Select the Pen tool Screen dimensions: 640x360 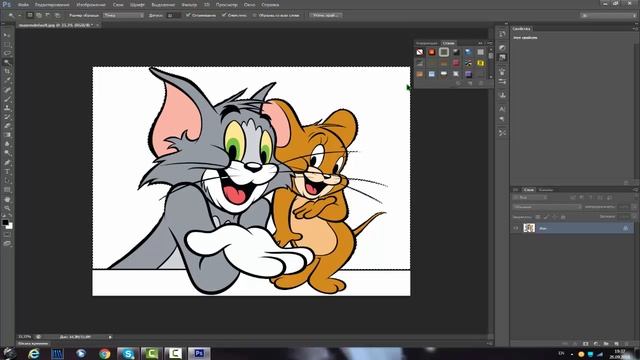pyautogui.click(x=7, y=162)
